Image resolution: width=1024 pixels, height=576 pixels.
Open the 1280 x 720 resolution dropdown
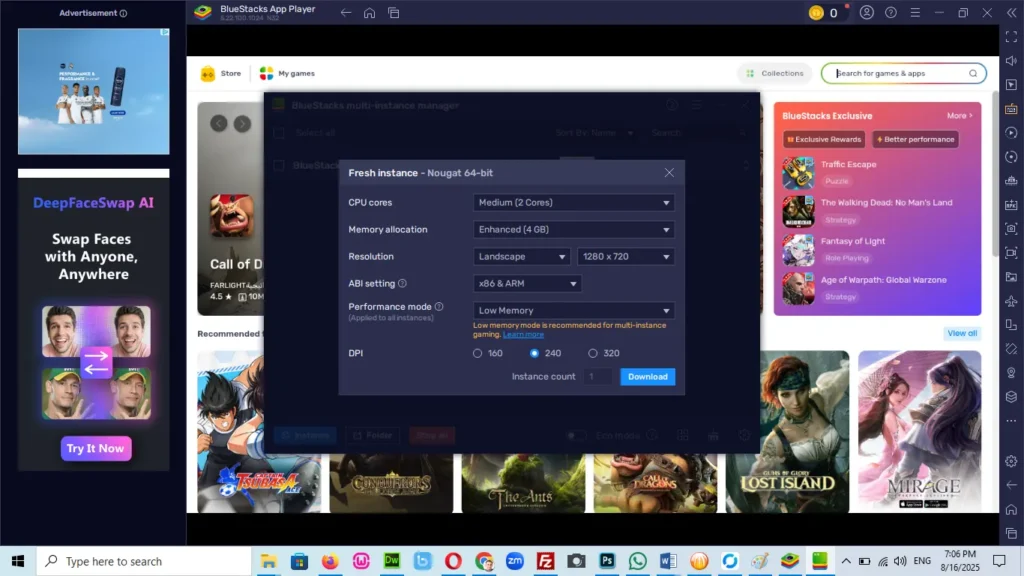626,257
